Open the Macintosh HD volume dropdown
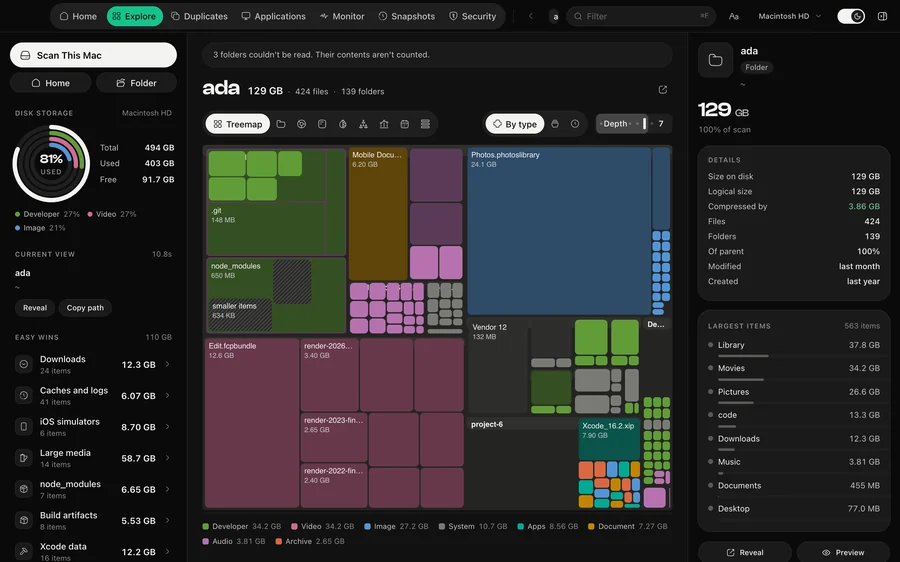Screen dimensions: 900x562 pyautogui.click(x=789, y=16)
